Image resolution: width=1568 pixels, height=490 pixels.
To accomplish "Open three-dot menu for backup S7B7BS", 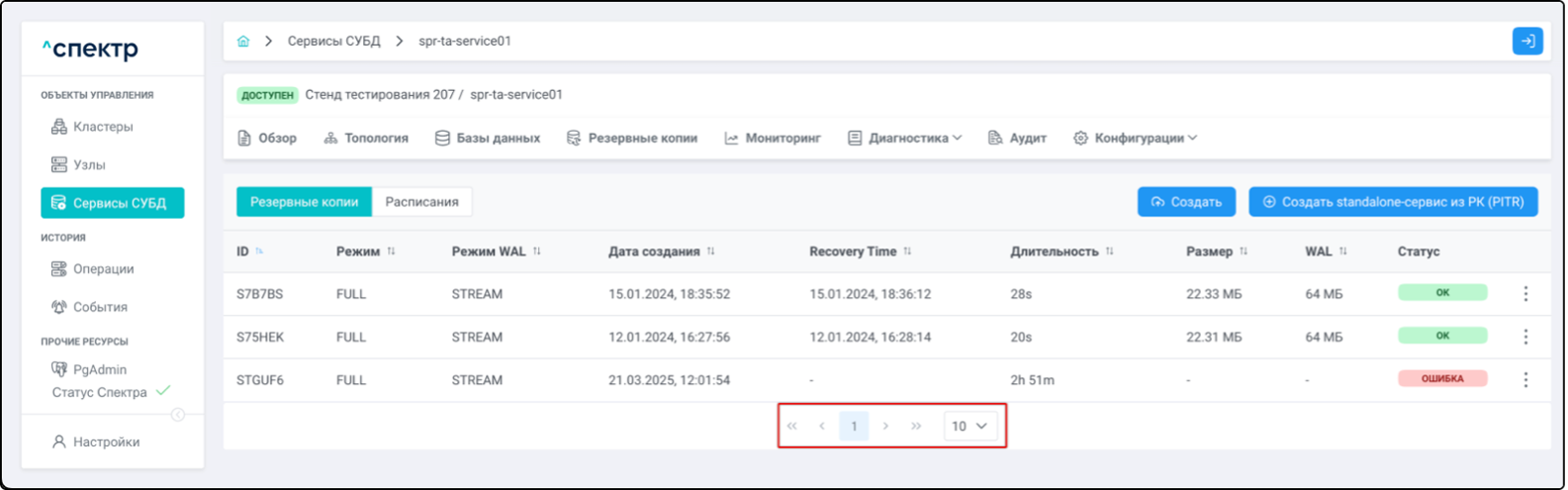I will click(x=1525, y=294).
